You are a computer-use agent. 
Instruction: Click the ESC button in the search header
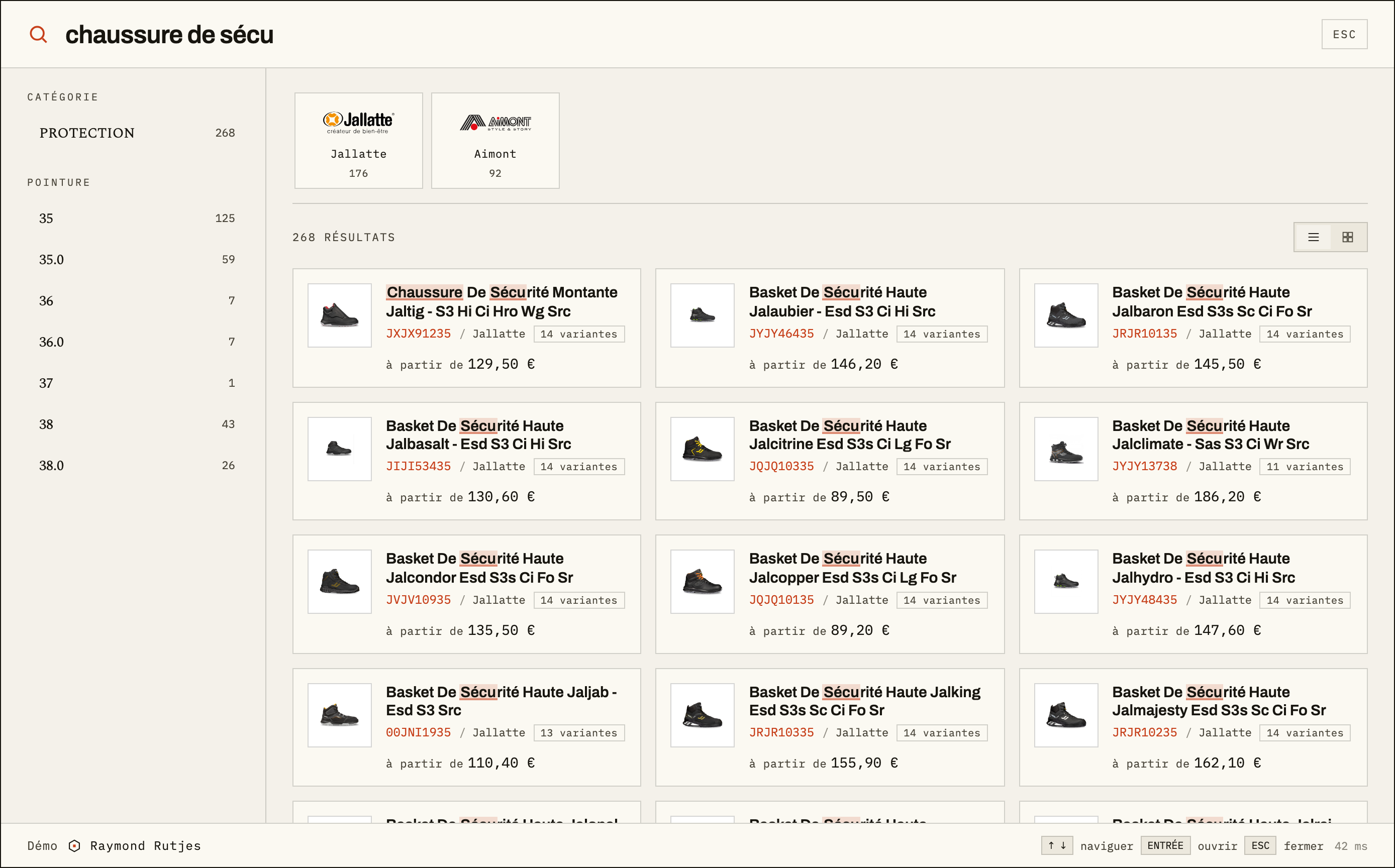1344,35
